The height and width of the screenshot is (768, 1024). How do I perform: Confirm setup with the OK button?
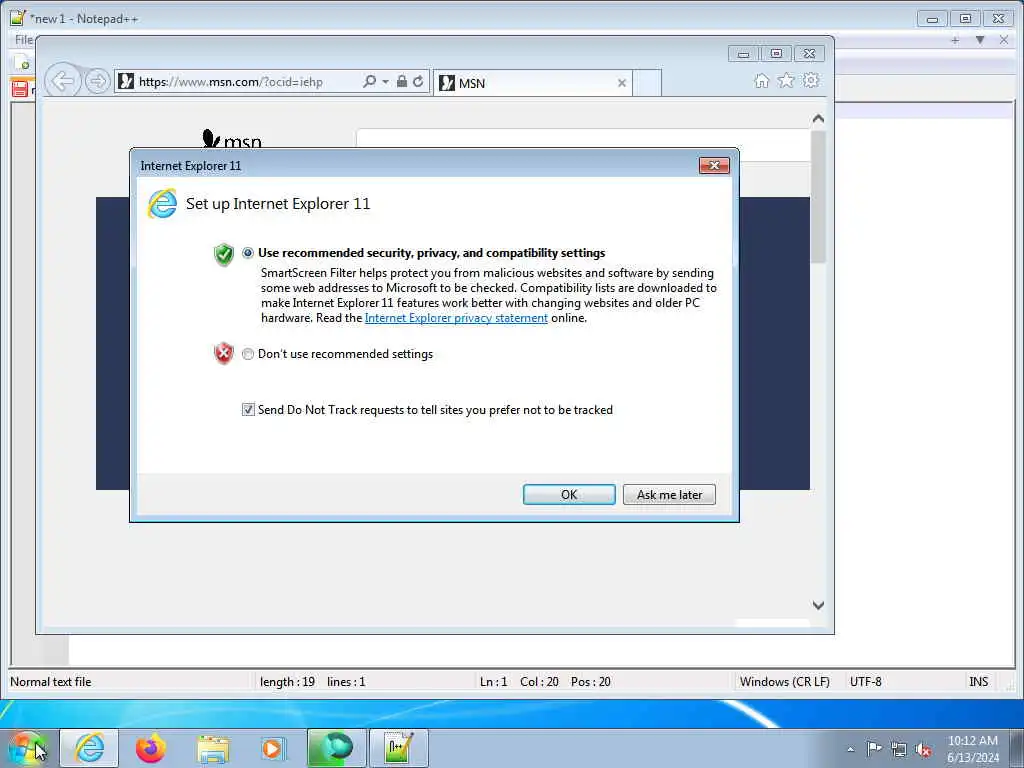(x=569, y=494)
